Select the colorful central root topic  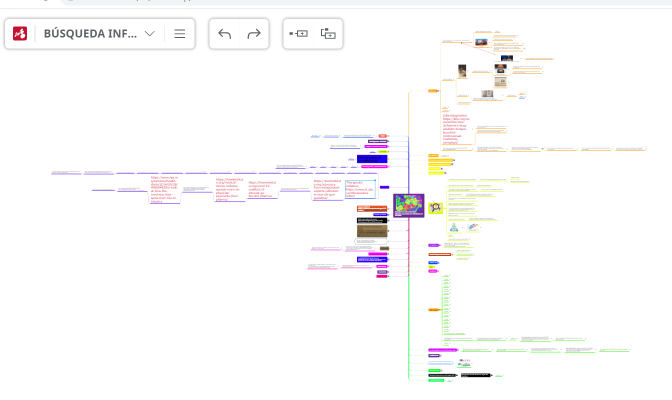[409, 205]
